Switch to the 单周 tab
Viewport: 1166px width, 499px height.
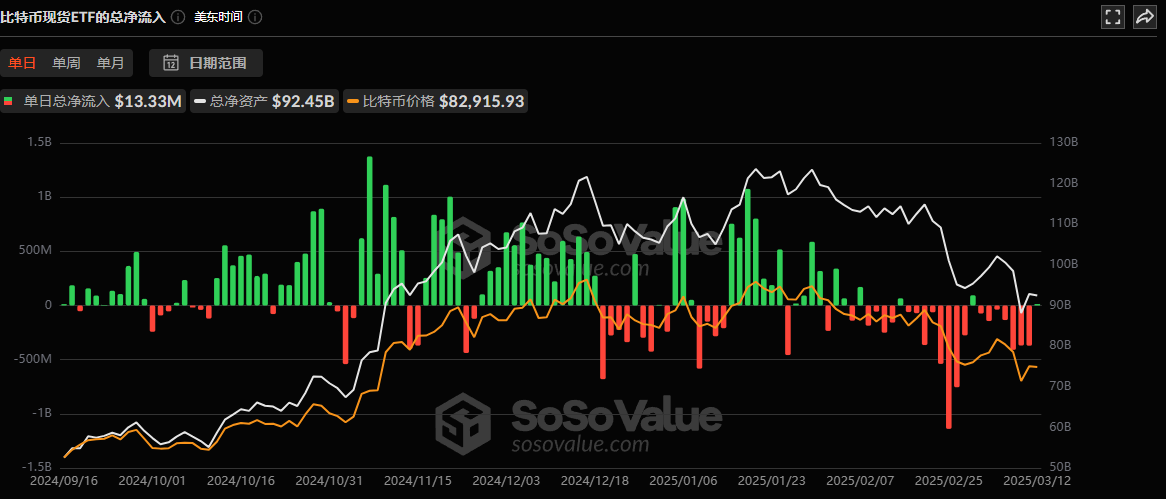point(66,63)
